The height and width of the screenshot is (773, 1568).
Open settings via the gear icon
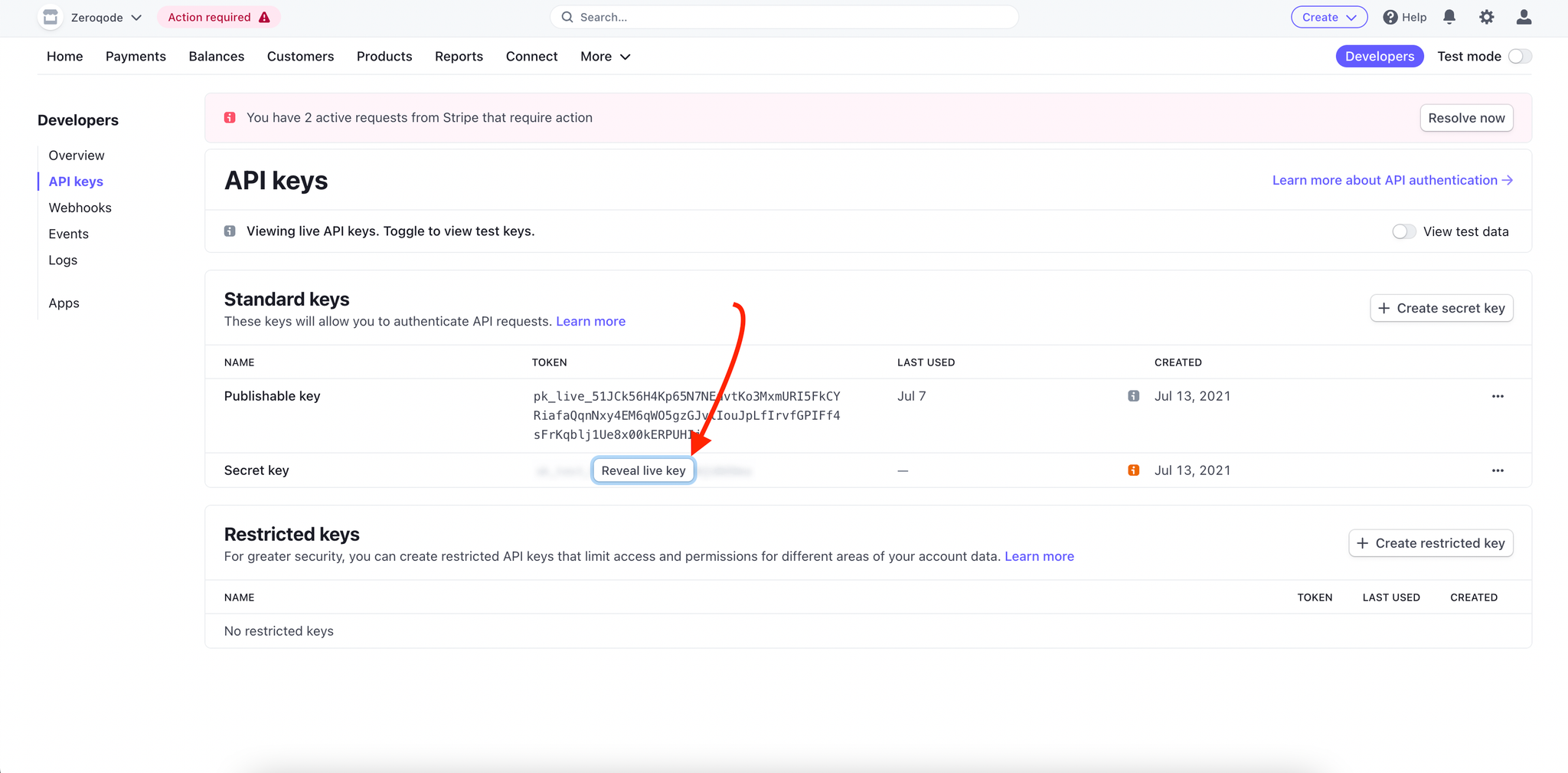(x=1487, y=17)
